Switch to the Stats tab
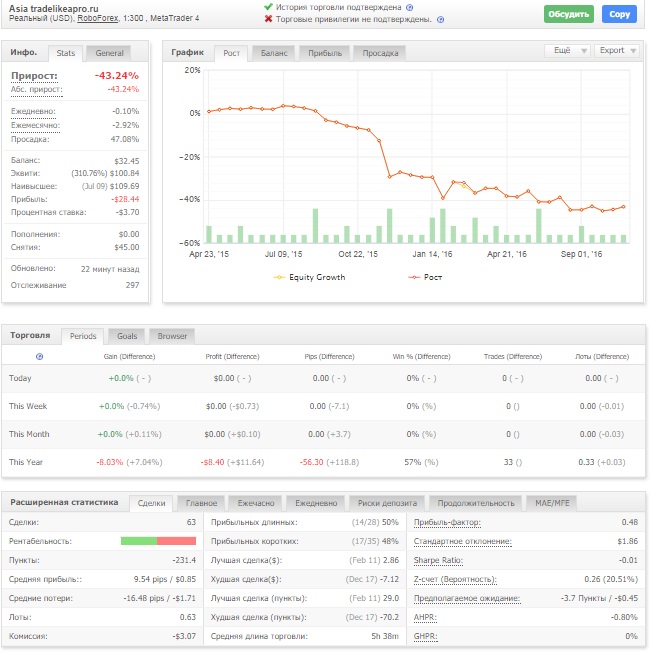This screenshot has height=652, width=653. tap(65, 53)
